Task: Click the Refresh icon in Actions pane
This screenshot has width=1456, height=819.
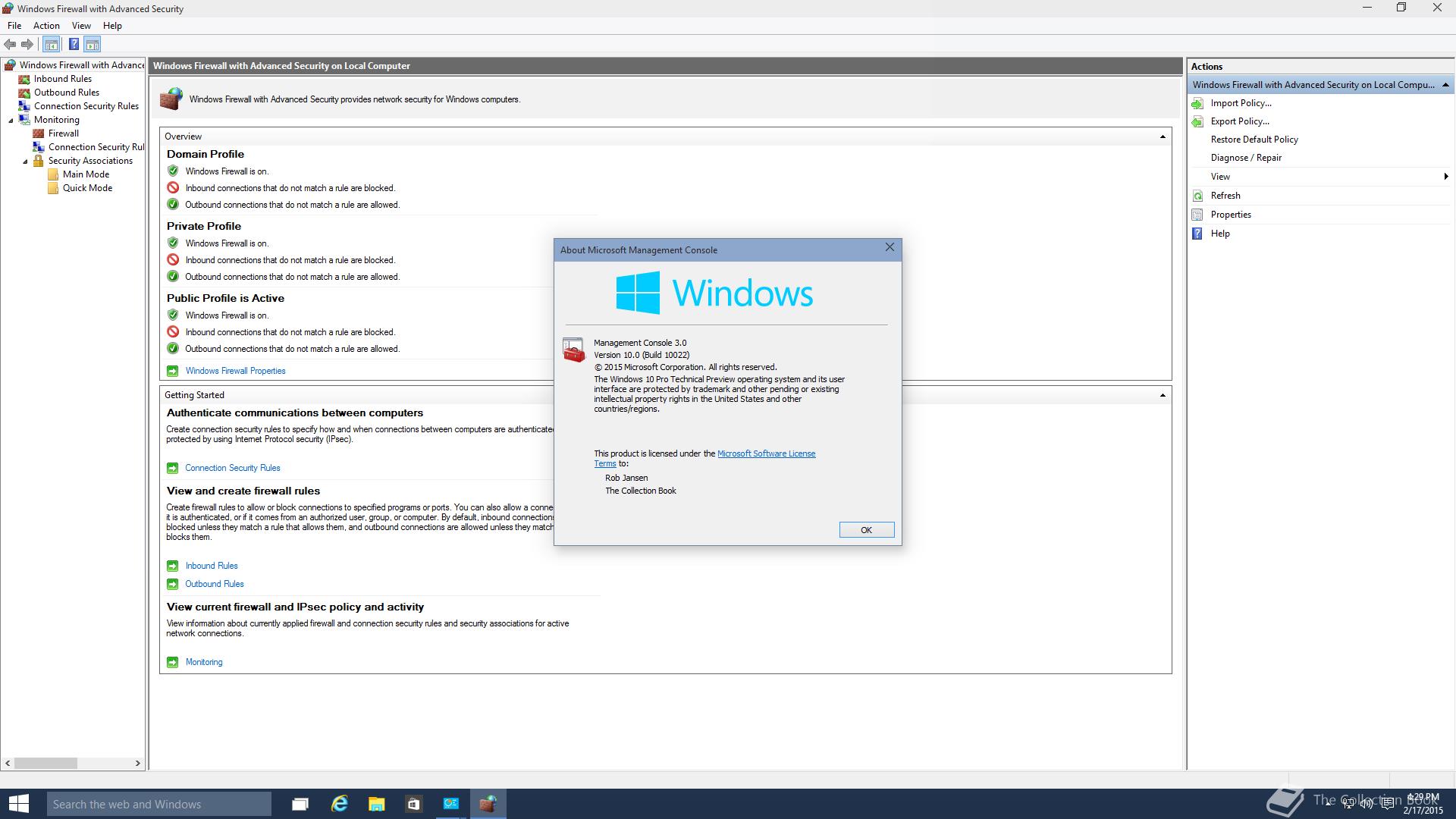Action: click(x=1197, y=196)
